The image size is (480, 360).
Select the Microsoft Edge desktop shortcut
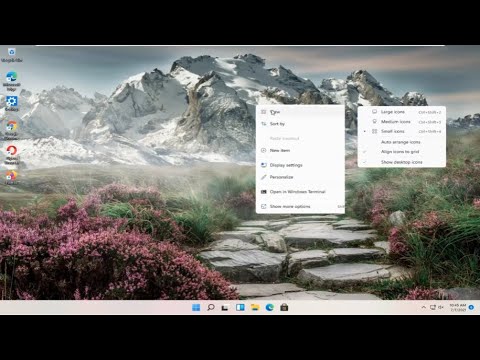click(x=12, y=81)
